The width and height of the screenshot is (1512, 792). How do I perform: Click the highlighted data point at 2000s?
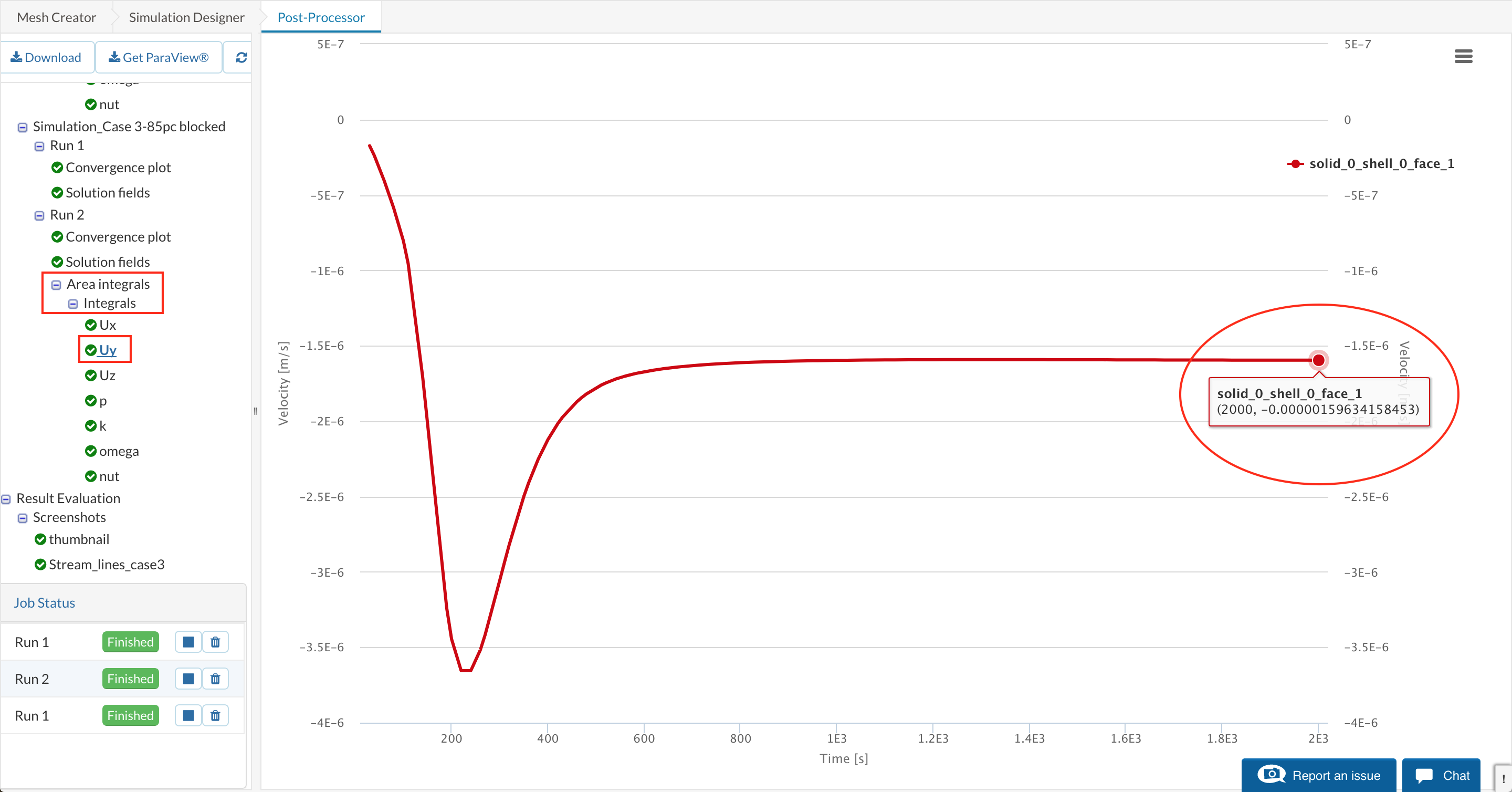tap(1318, 360)
